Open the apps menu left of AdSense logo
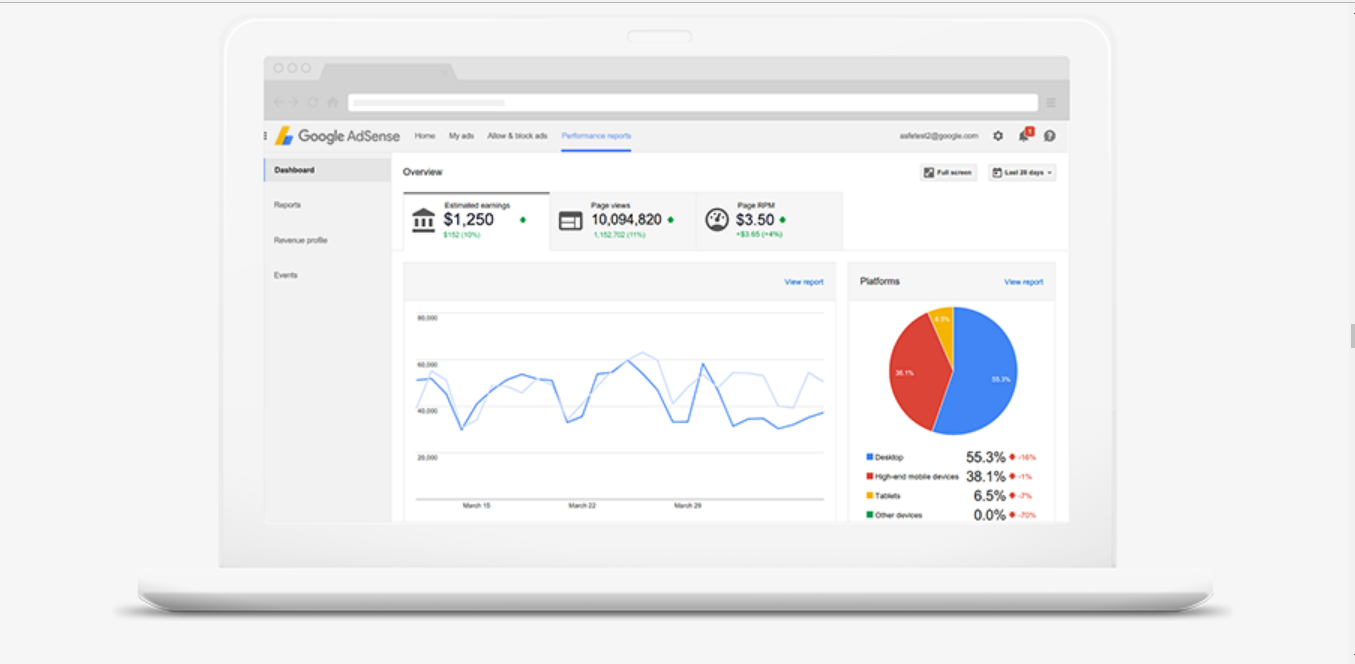This screenshot has width=1355, height=664. [x=264, y=135]
